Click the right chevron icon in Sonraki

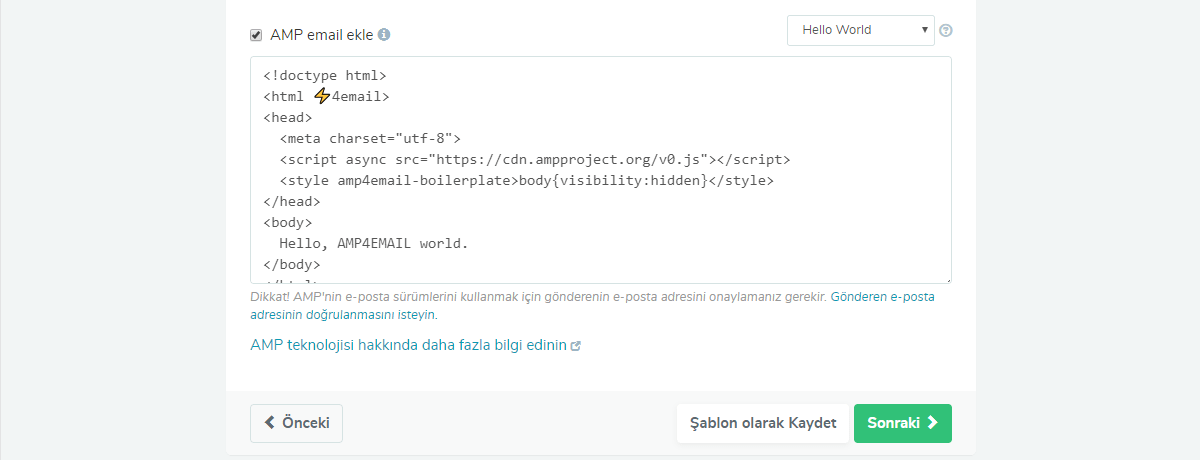click(x=933, y=422)
